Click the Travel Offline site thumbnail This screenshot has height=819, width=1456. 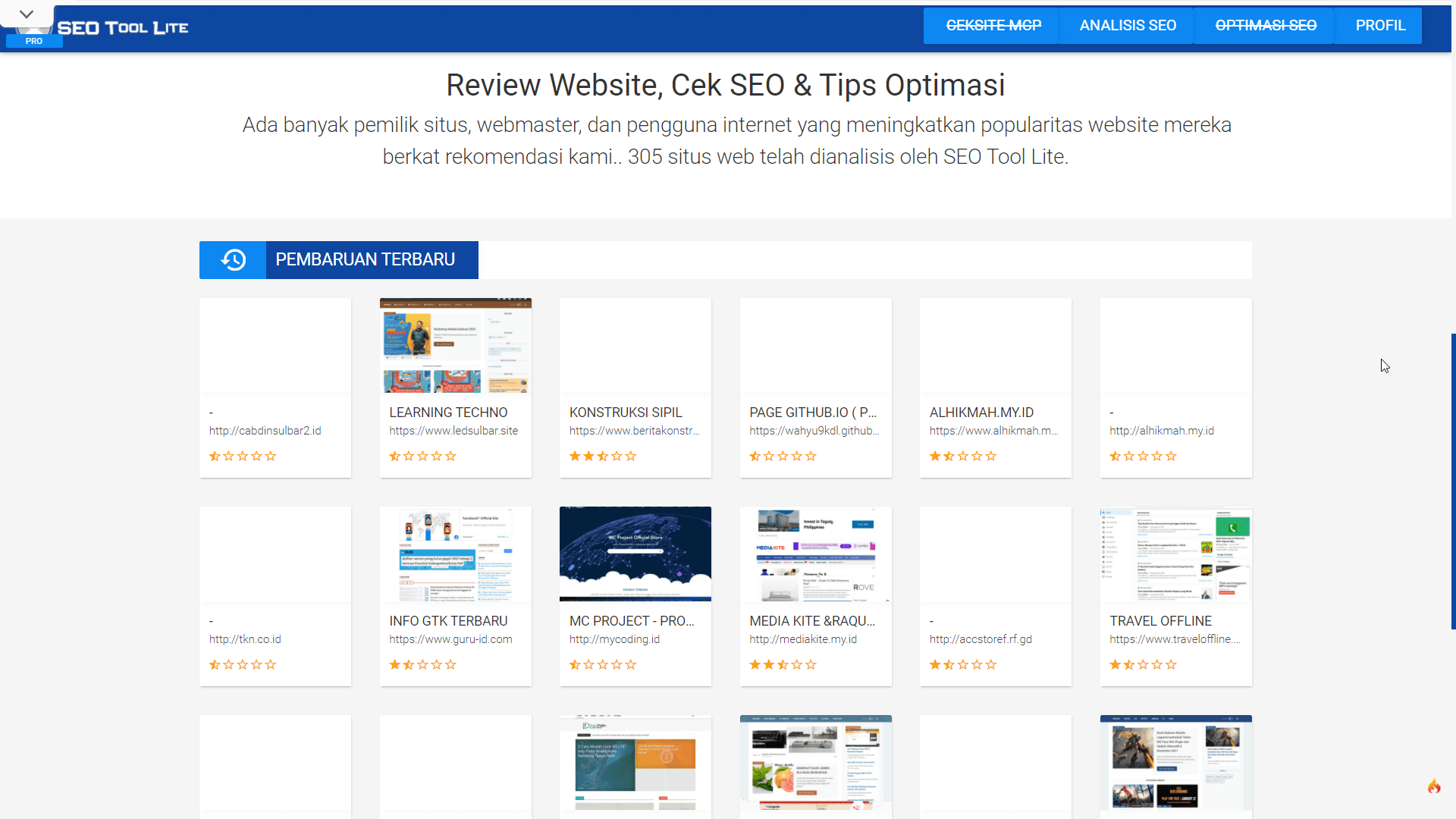(1175, 554)
